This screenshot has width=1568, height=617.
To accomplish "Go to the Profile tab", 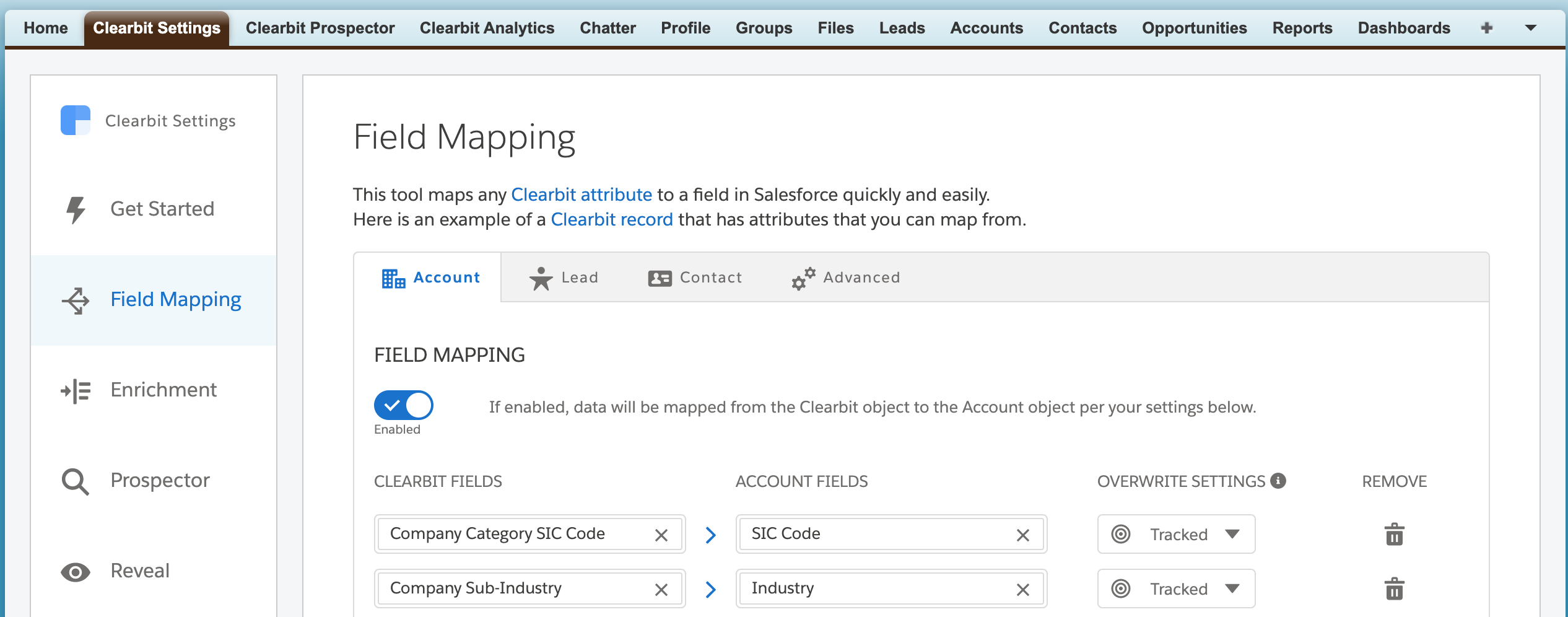I will (x=686, y=28).
